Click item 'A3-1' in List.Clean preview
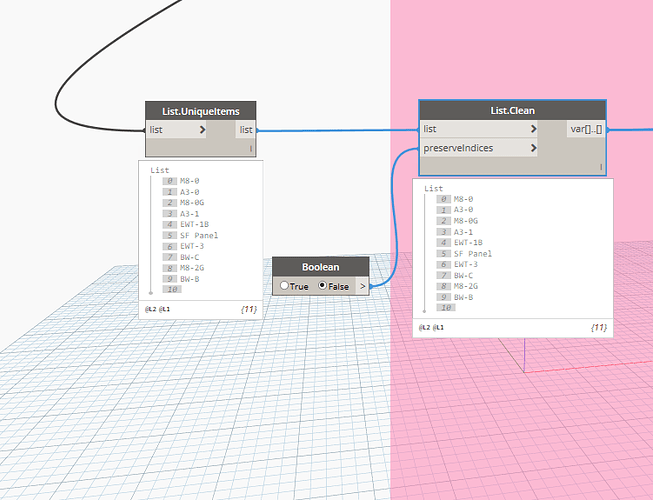 [464, 232]
